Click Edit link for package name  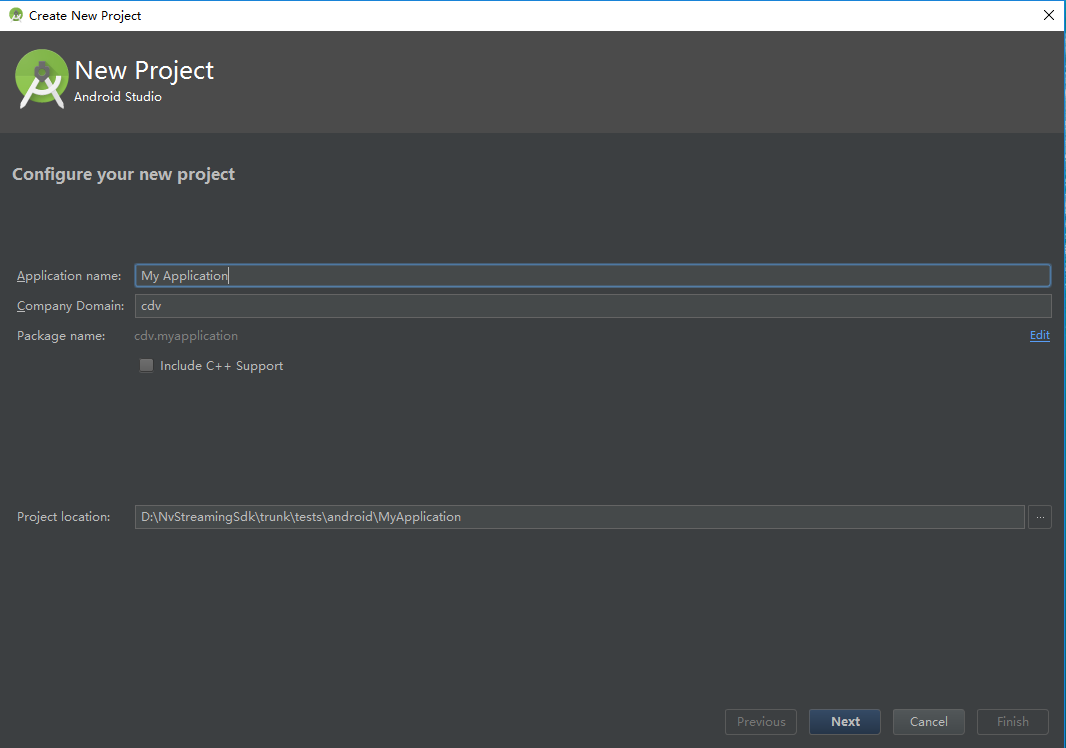tap(1039, 335)
